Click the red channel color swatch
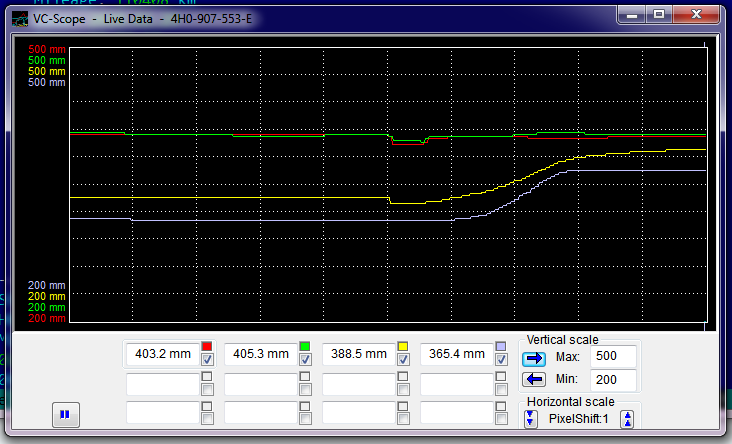The image size is (732, 444). click(x=207, y=346)
